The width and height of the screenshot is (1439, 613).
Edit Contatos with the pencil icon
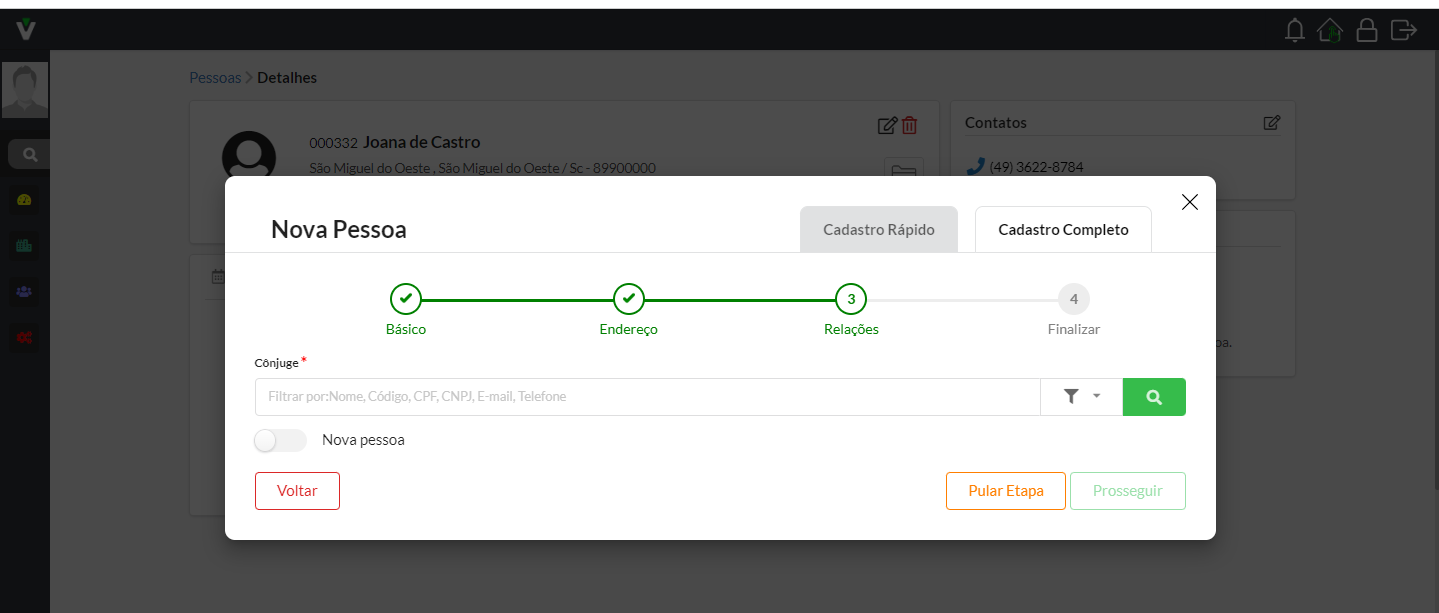coord(1271,123)
